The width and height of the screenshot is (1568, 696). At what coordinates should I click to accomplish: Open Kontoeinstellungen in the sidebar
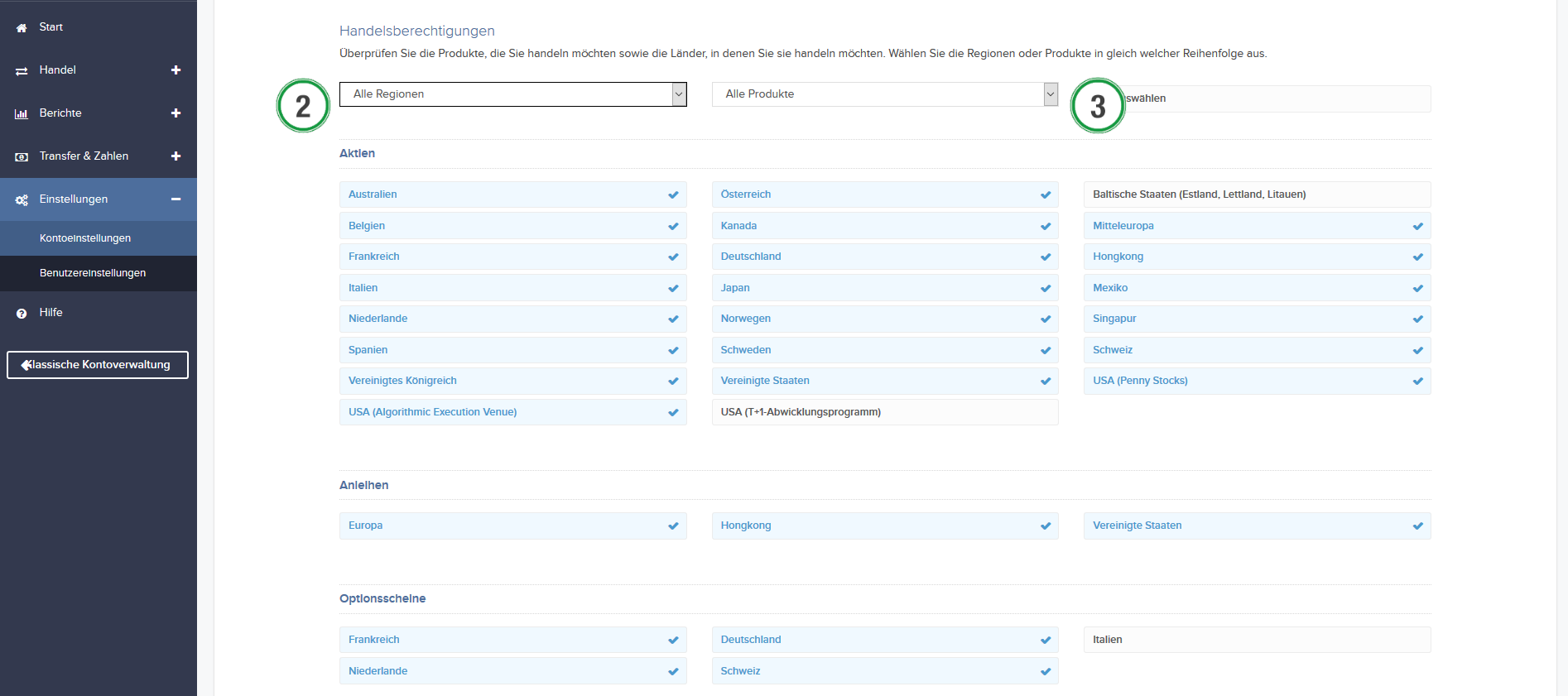[x=99, y=238]
